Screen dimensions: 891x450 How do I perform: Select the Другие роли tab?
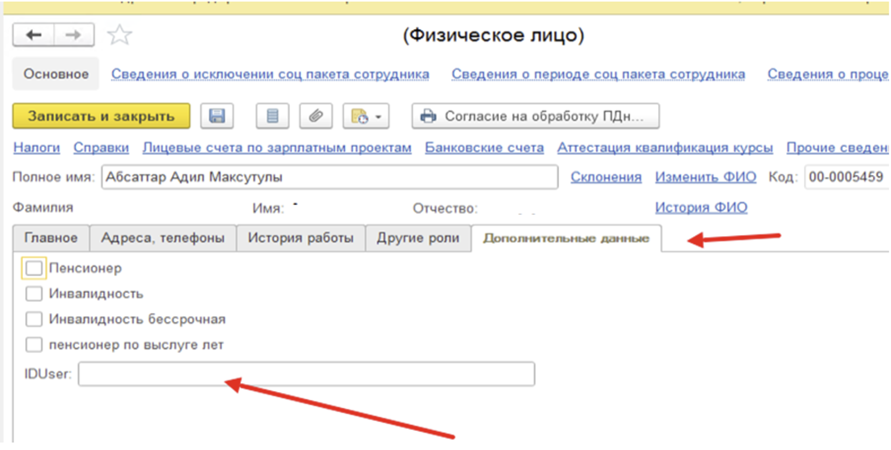(418, 238)
